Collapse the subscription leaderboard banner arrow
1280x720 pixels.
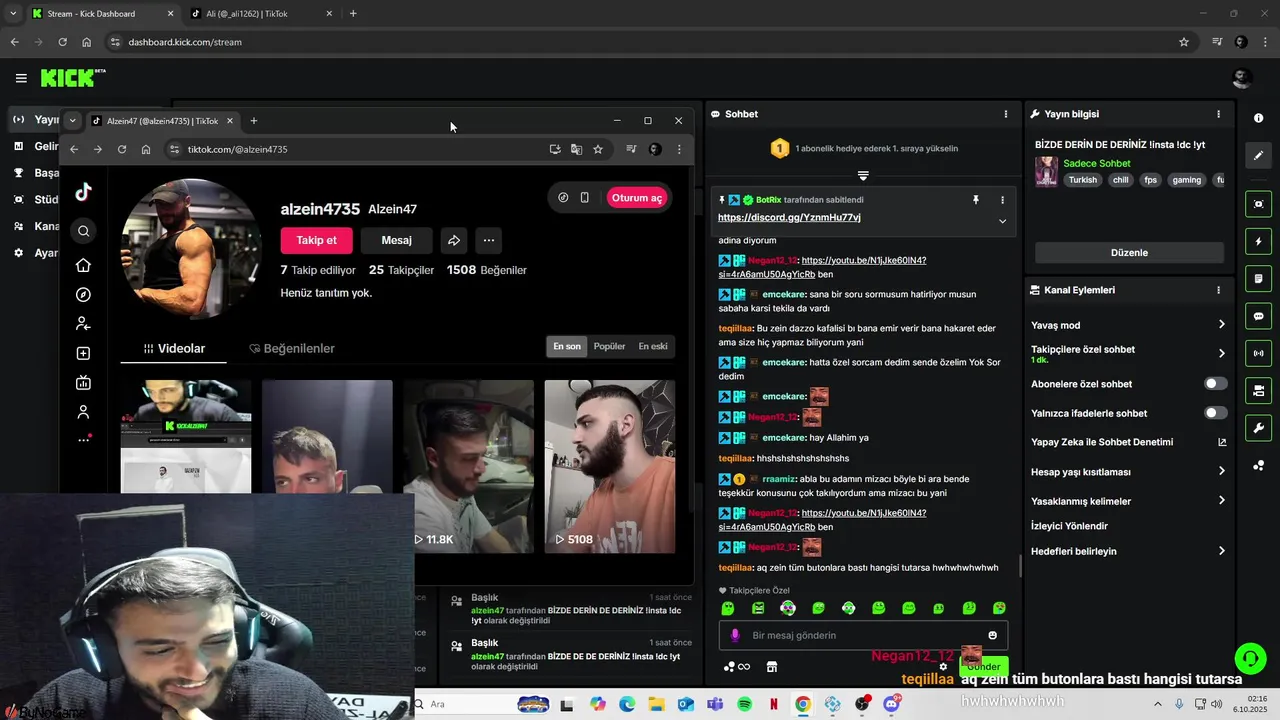[863, 175]
